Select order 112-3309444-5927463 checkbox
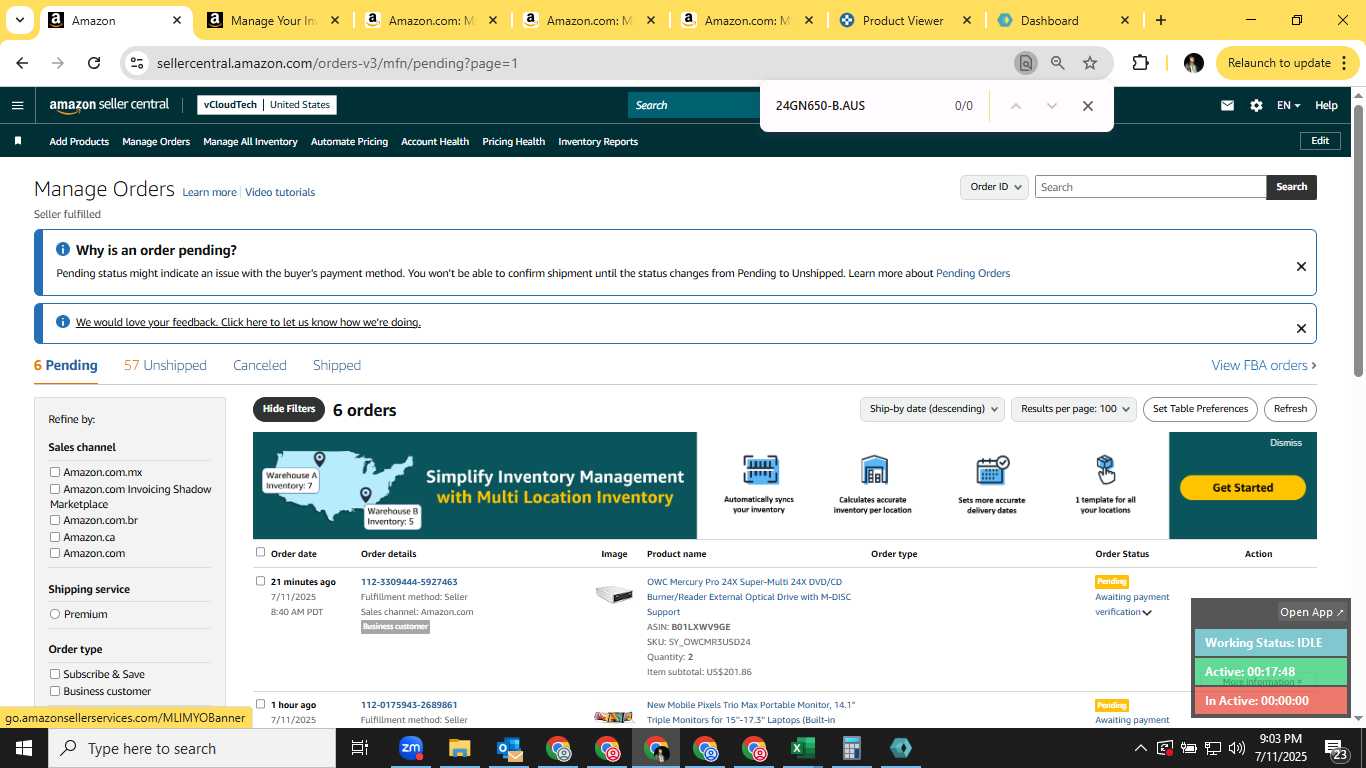 click(261, 581)
